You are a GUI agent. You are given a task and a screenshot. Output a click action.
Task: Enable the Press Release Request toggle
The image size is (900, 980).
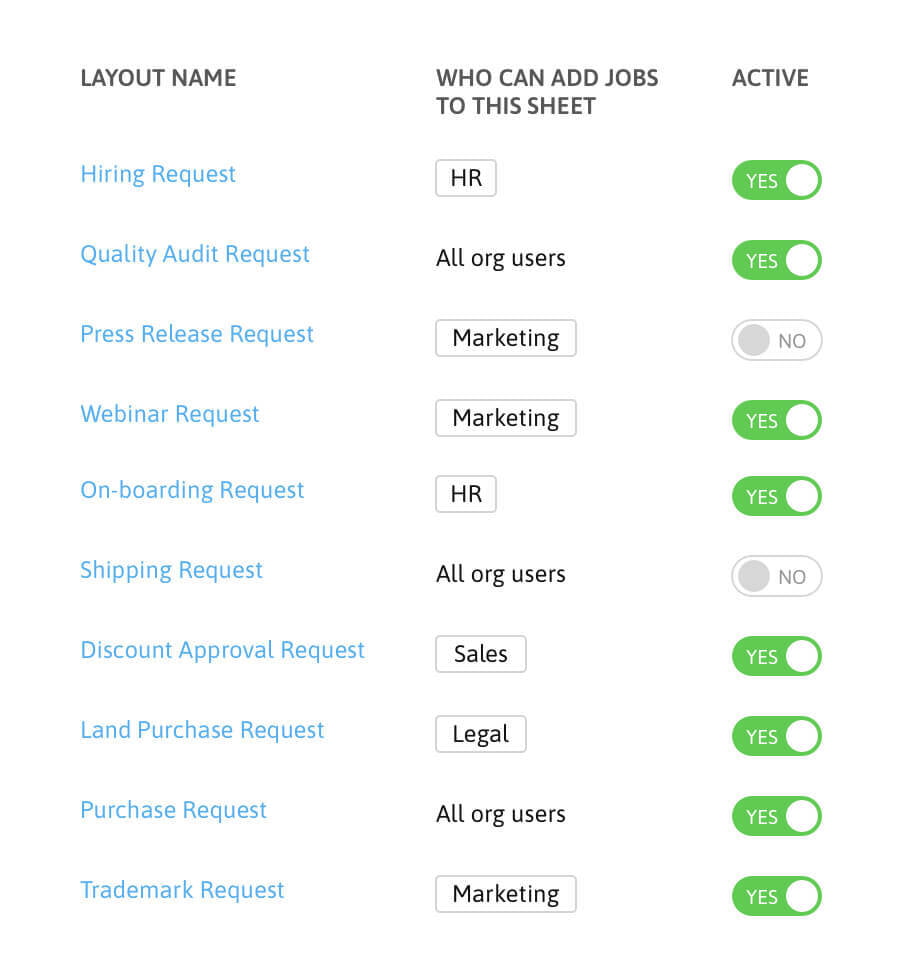point(776,341)
